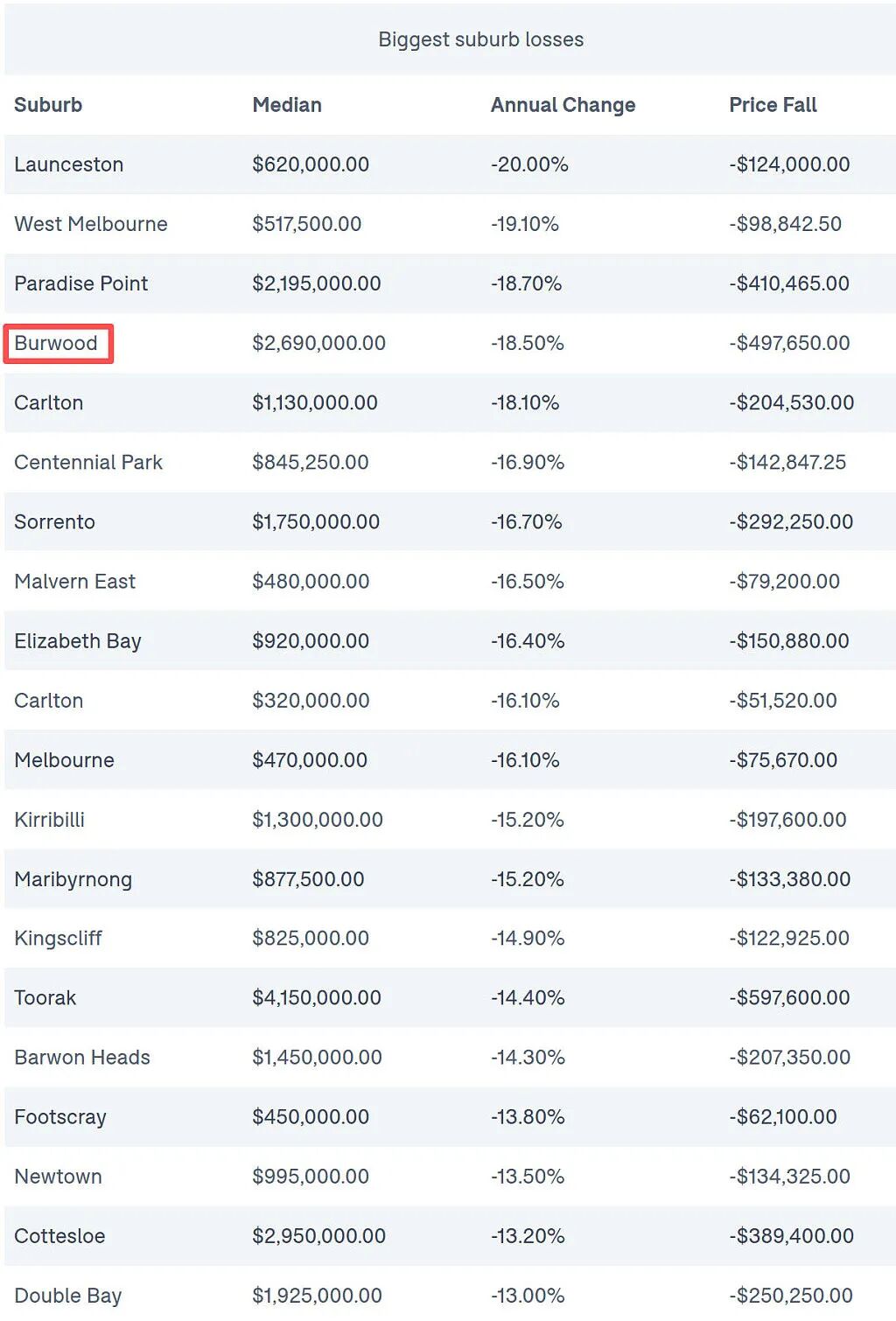Select the Double Bay suburb name
Image resolution: width=896 pixels, height=1321 pixels.
pos(67,1295)
